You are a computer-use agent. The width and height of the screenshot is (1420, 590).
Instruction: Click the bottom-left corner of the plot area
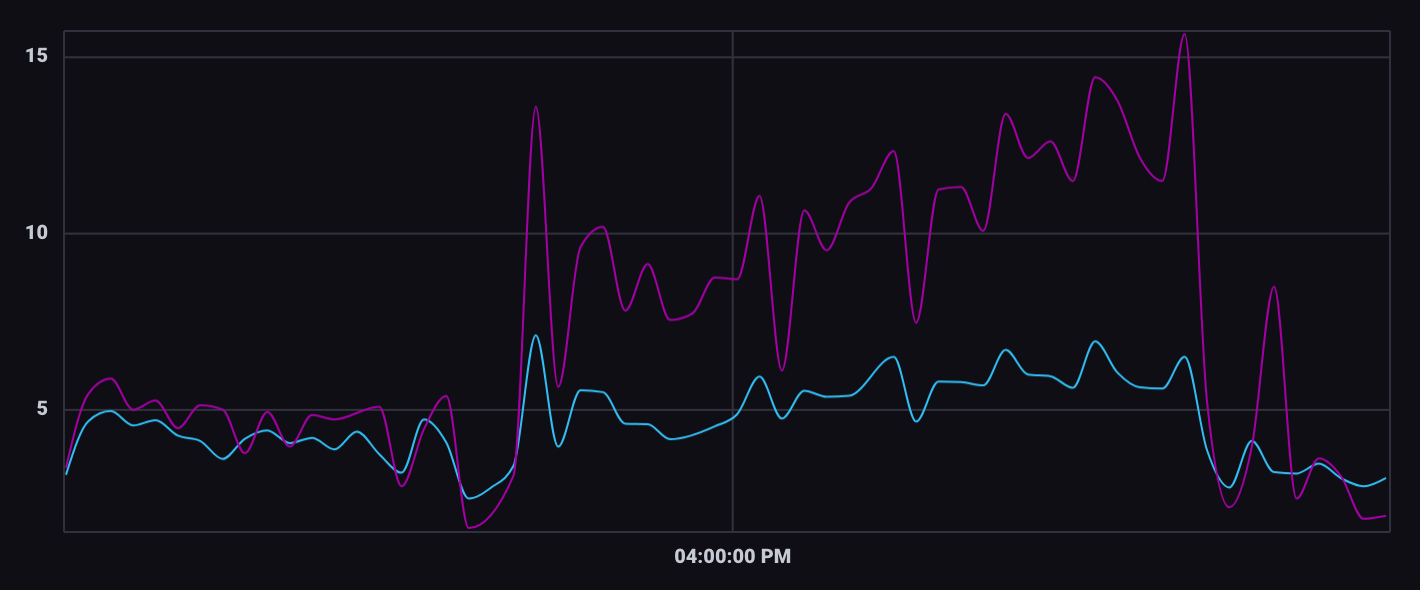pyautogui.click(x=62, y=531)
